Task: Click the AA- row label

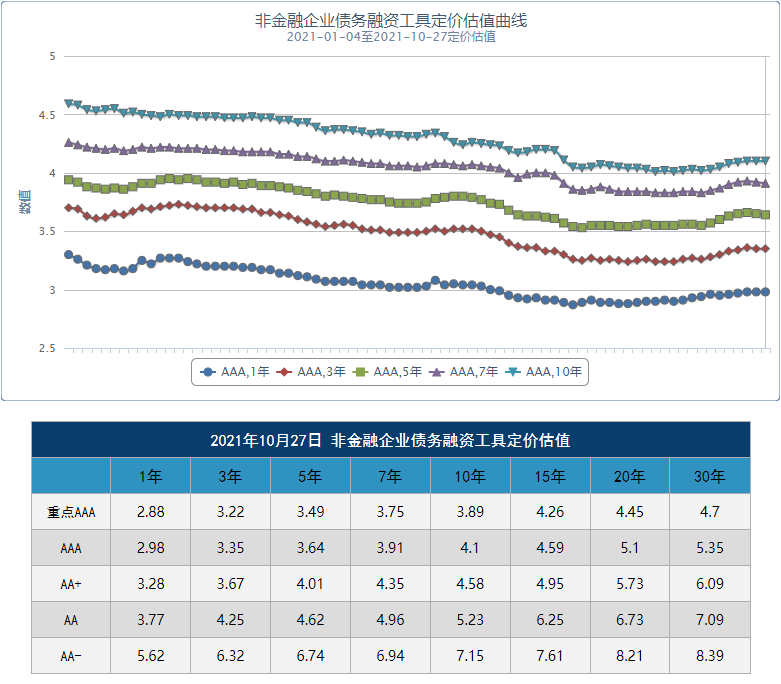Action: click(x=71, y=656)
